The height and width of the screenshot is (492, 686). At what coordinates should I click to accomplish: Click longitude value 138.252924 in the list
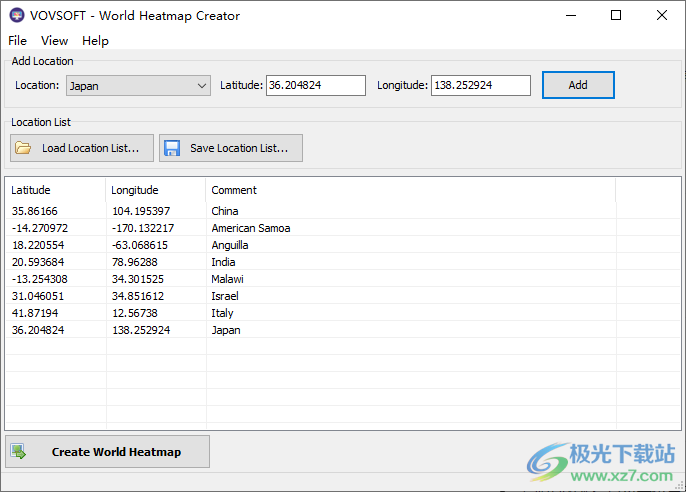(141, 330)
